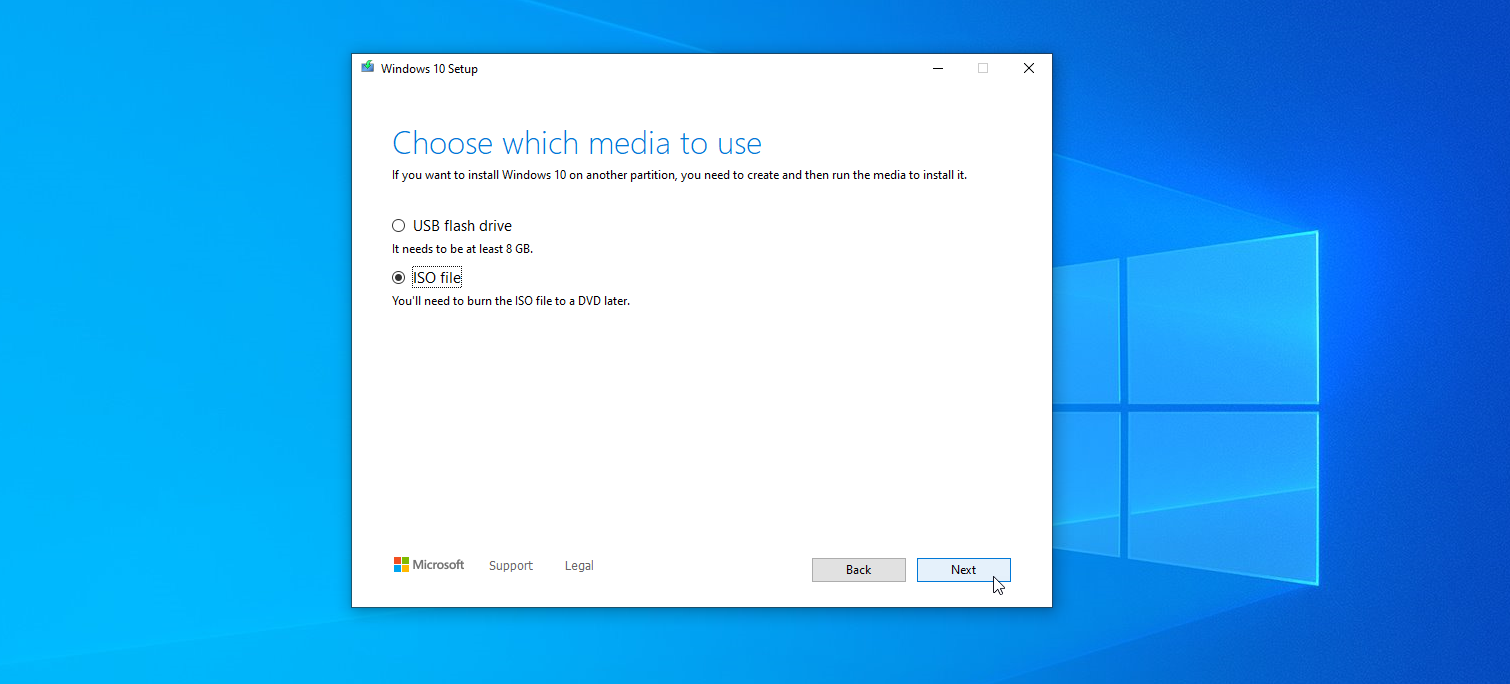Click the "USB flash drive" option label
The image size is (1510, 684).
(462, 226)
